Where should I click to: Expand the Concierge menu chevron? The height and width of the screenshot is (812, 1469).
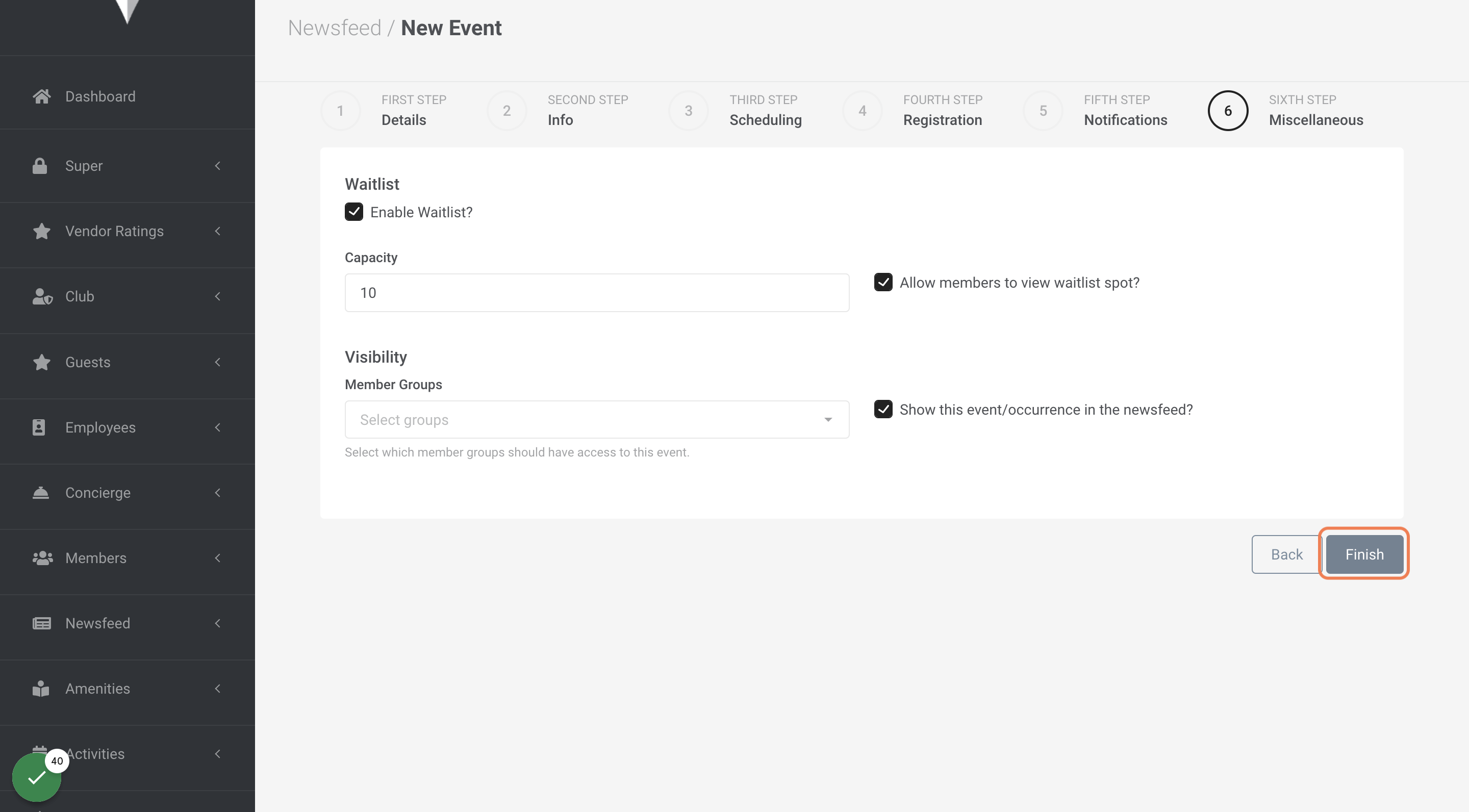click(x=217, y=493)
